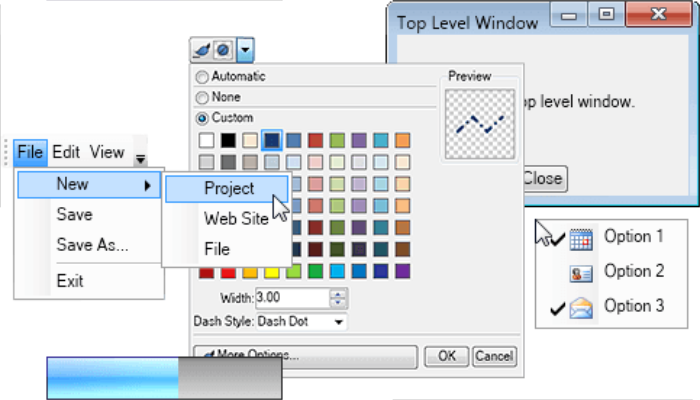
Task: Click the toolbar overflow arrow after View
Action: (140, 158)
